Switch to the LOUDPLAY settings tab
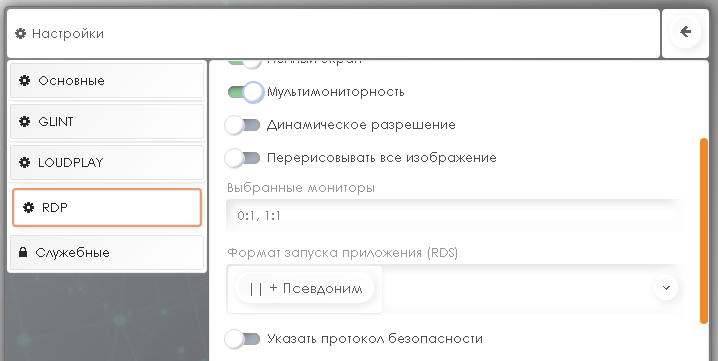 point(107,162)
